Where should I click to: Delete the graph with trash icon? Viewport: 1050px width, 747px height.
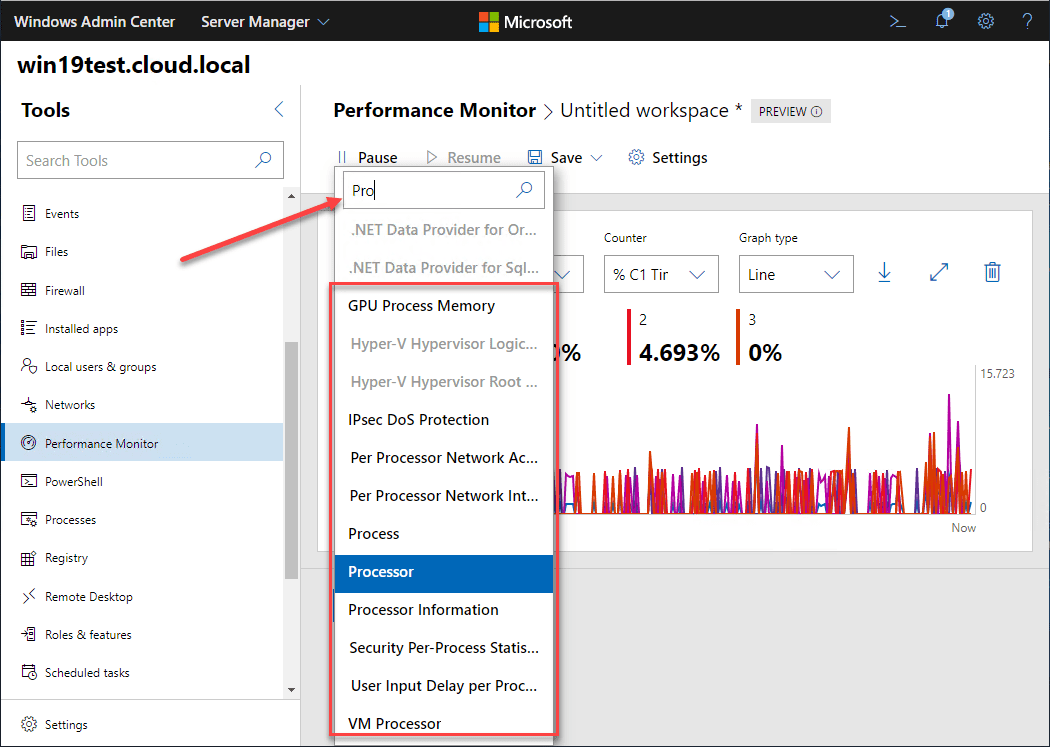click(x=991, y=273)
